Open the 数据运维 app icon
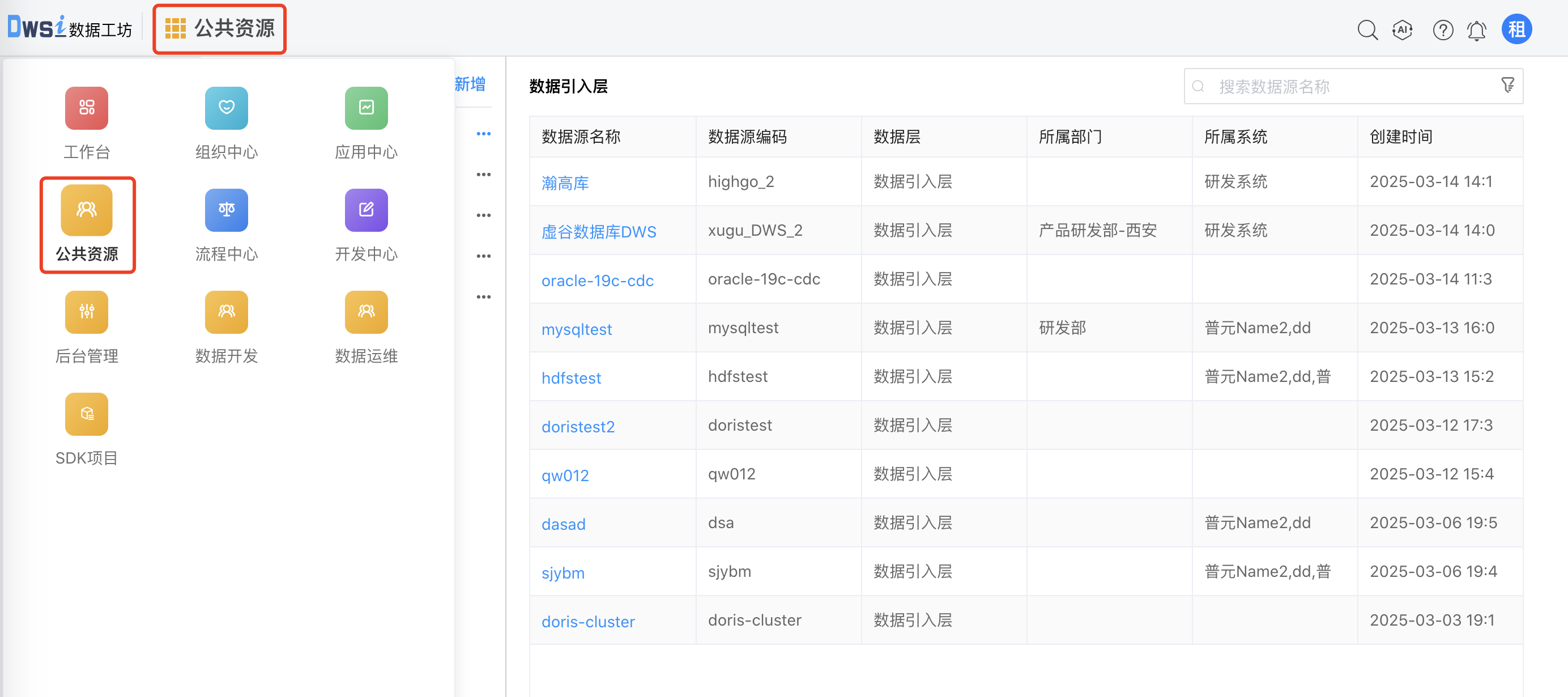This screenshot has width=1568, height=697. (x=365, y=312)
